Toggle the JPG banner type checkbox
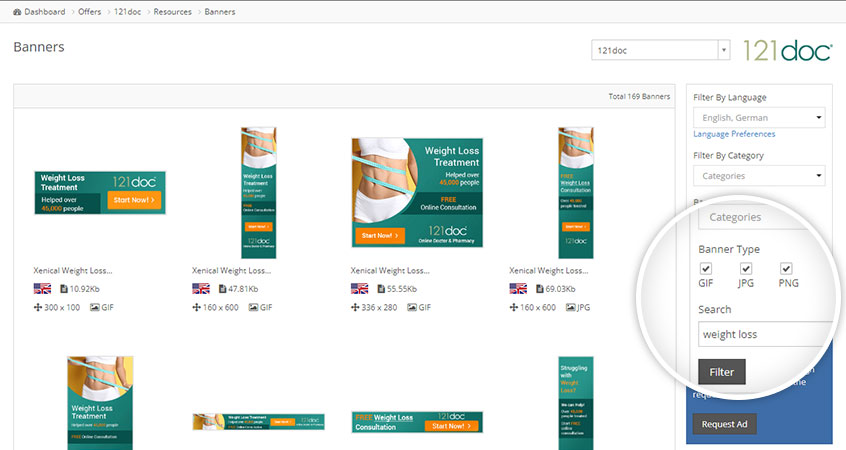 pos(746,268)
